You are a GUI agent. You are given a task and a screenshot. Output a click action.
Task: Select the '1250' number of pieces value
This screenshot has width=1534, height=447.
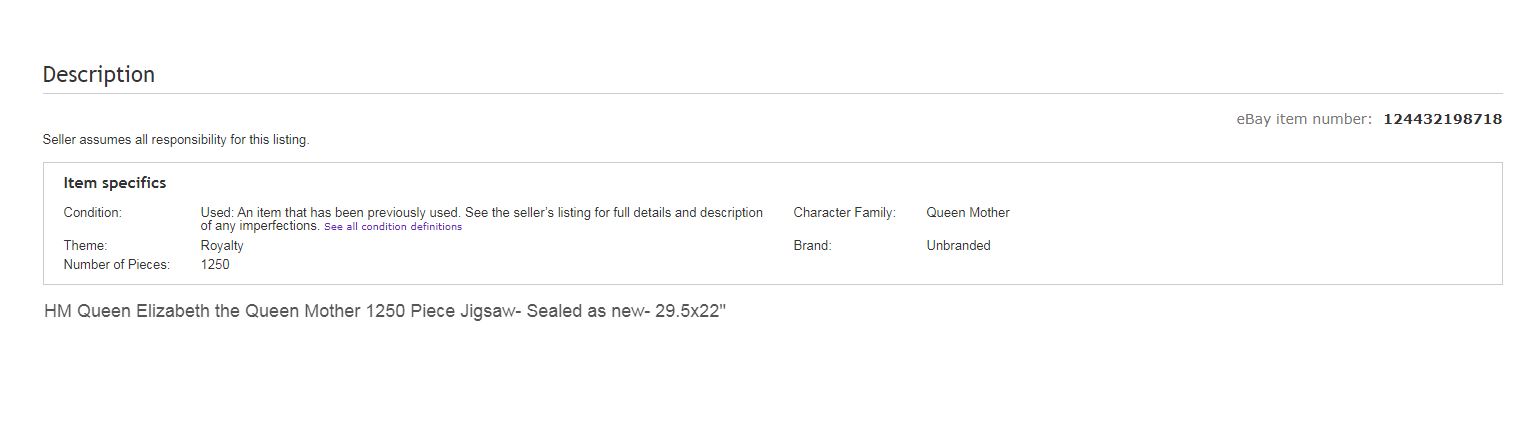(215, 265)
